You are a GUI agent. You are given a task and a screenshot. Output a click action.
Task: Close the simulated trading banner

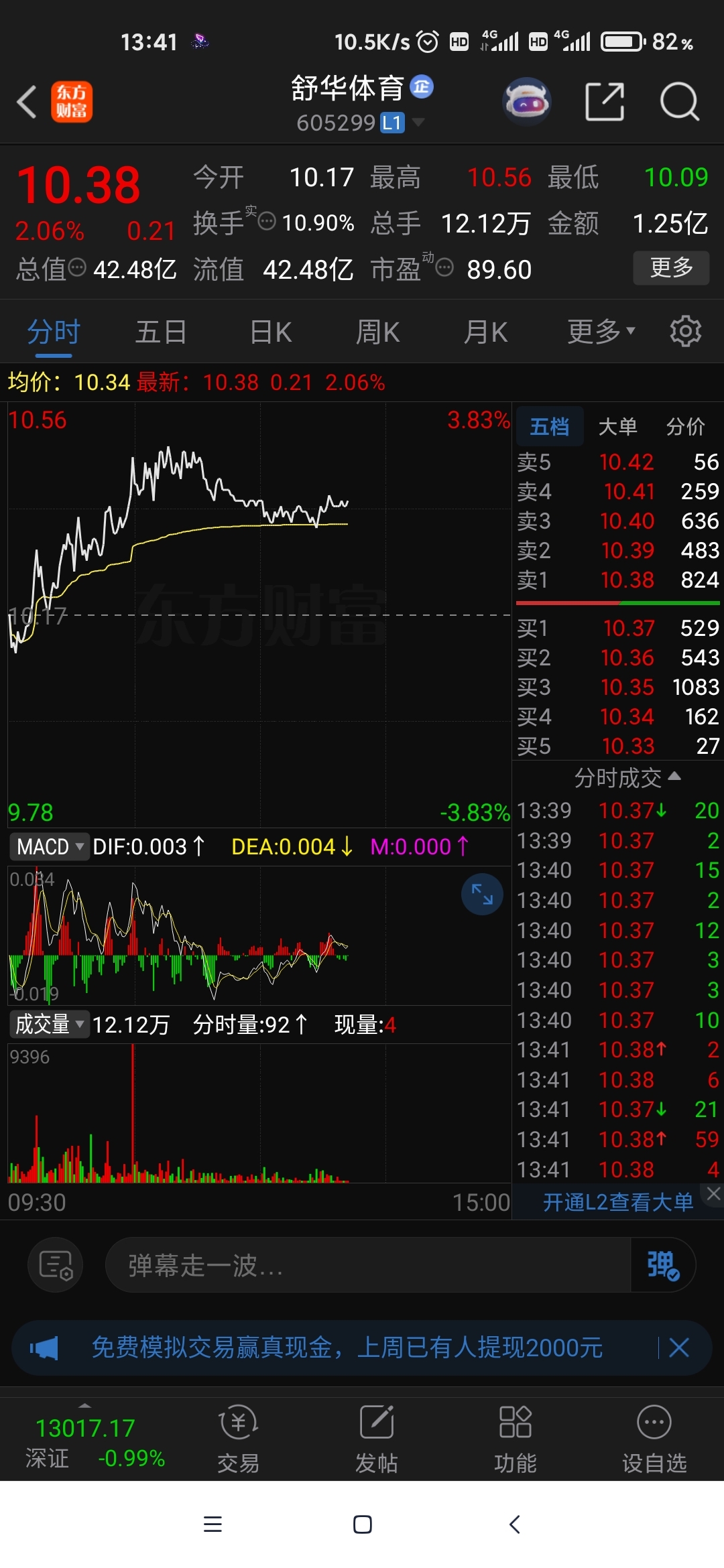pos(679,1348)
